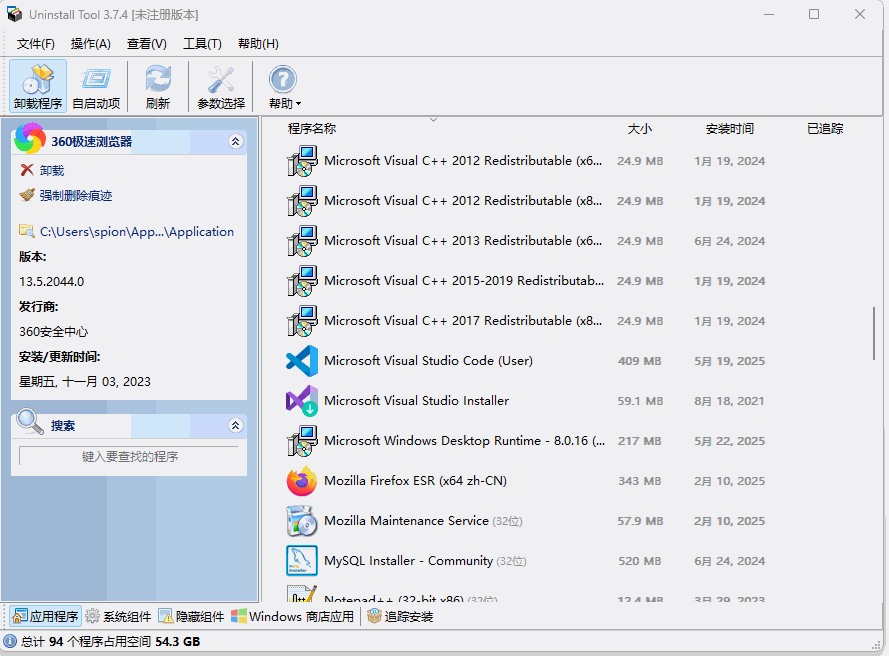Collapse the 360极速浏览器 details panel

pos(236,142)
